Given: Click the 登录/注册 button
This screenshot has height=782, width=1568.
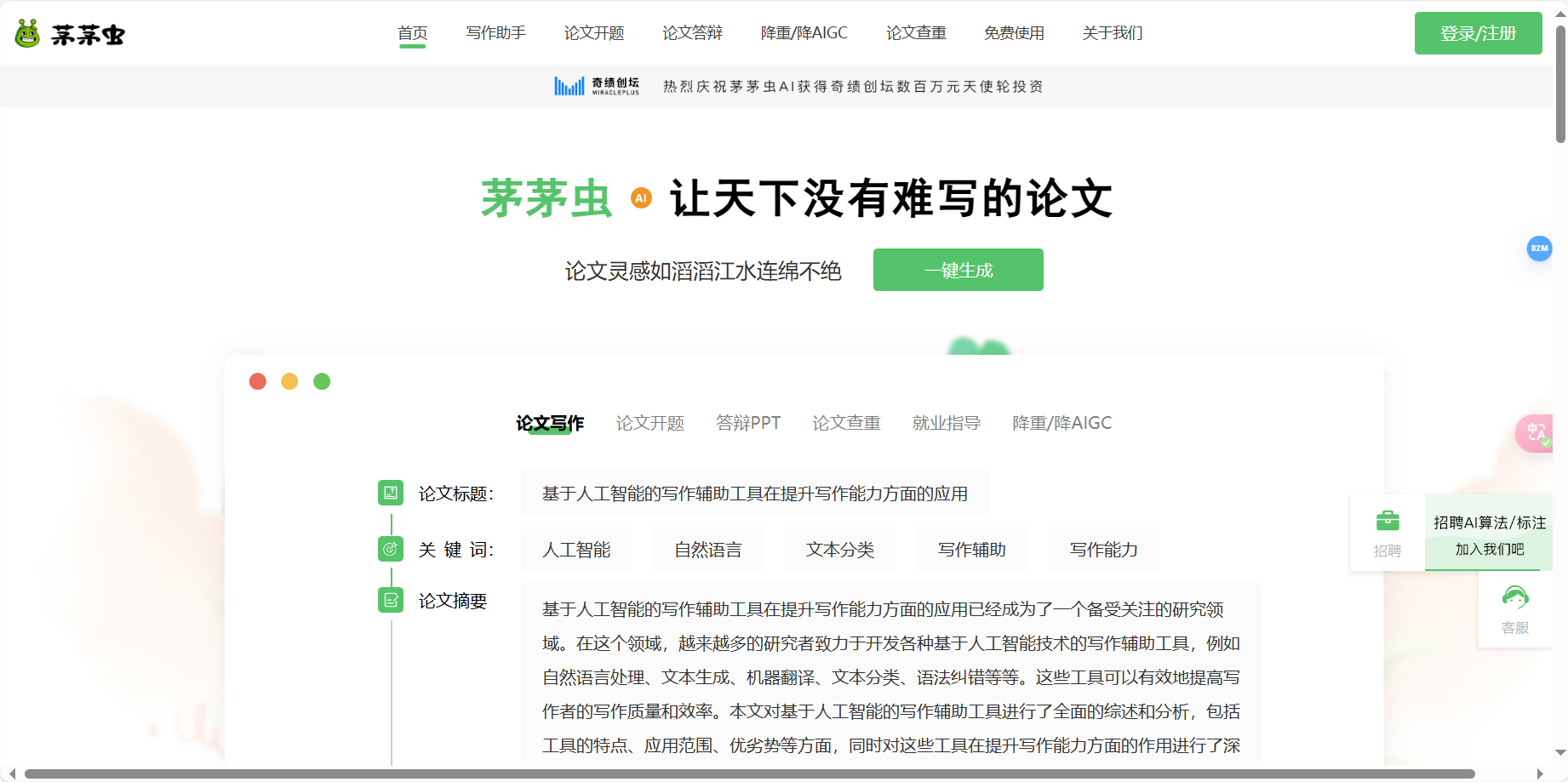Looking at the screenshot, I should pos(1478,33).
